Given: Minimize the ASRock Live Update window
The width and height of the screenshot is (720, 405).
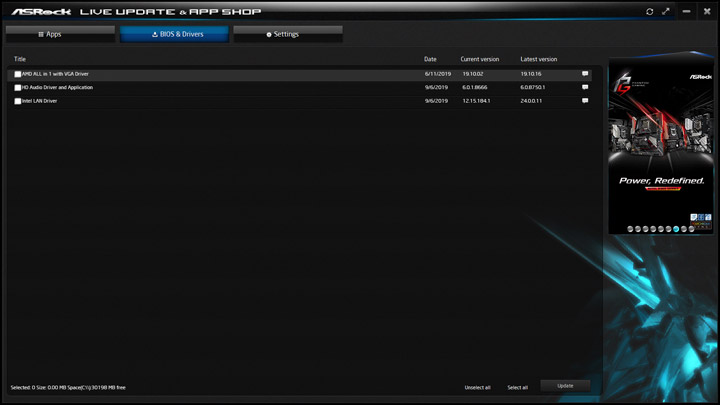Looking at the screenshot, I should 686,11.
